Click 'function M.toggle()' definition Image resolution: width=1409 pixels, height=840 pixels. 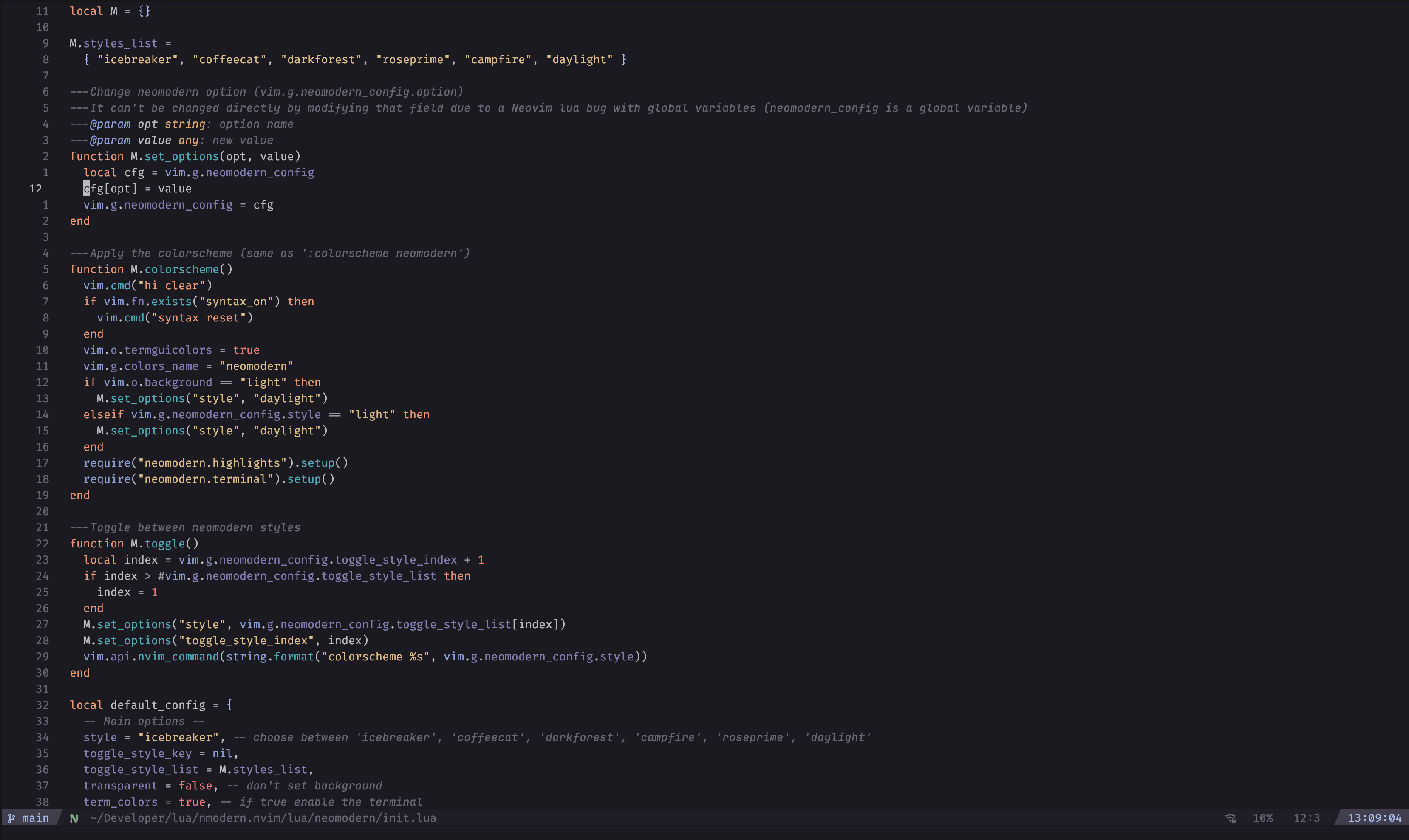pos(134,544)
